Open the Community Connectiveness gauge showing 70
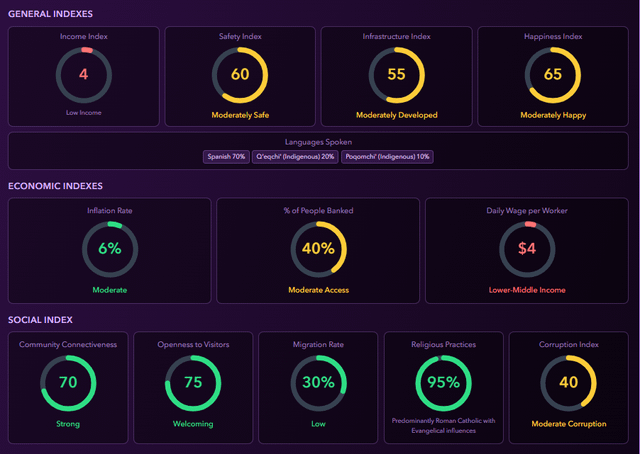 pos(68,382)
